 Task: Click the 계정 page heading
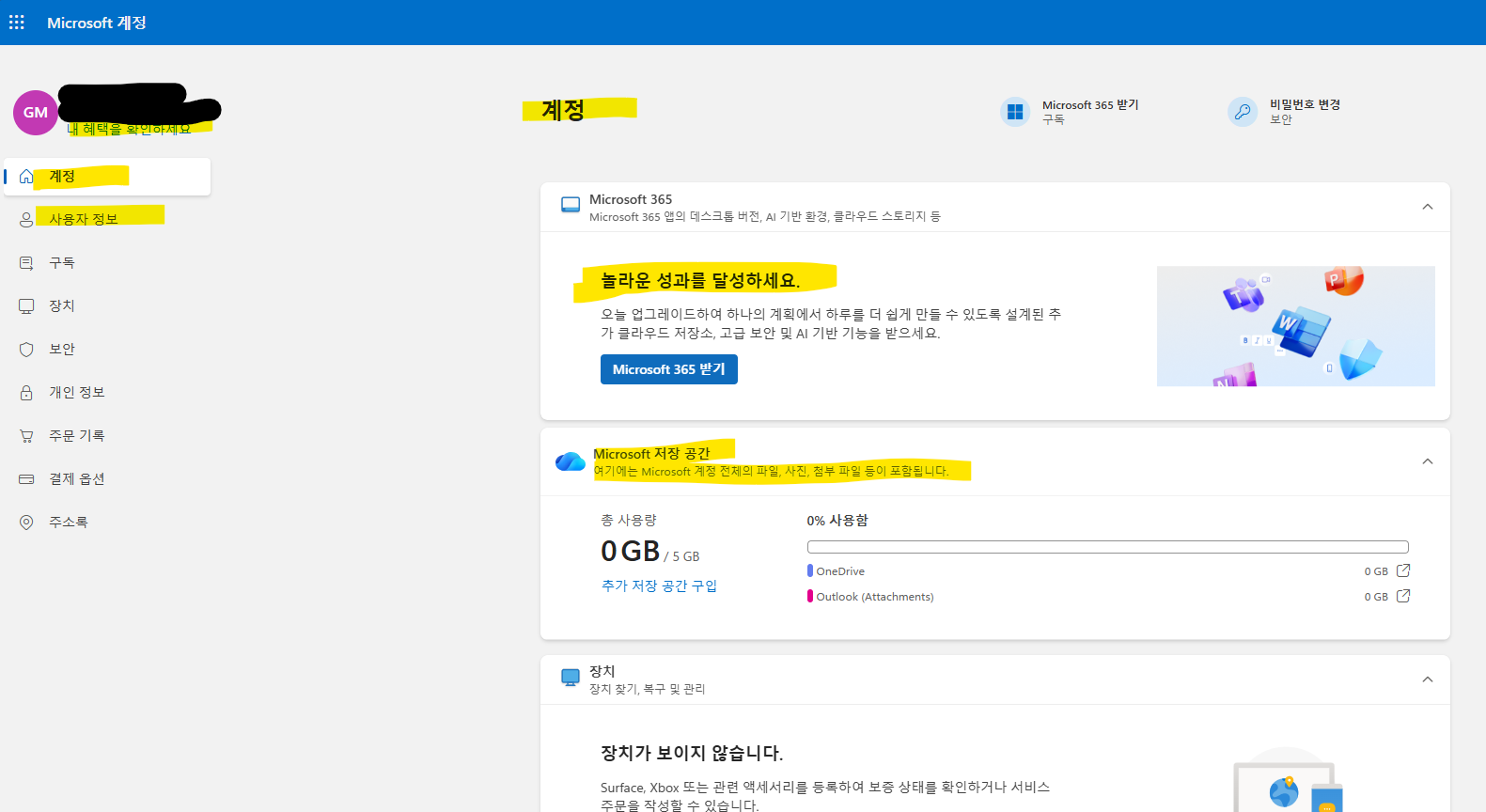coord(563,110)
